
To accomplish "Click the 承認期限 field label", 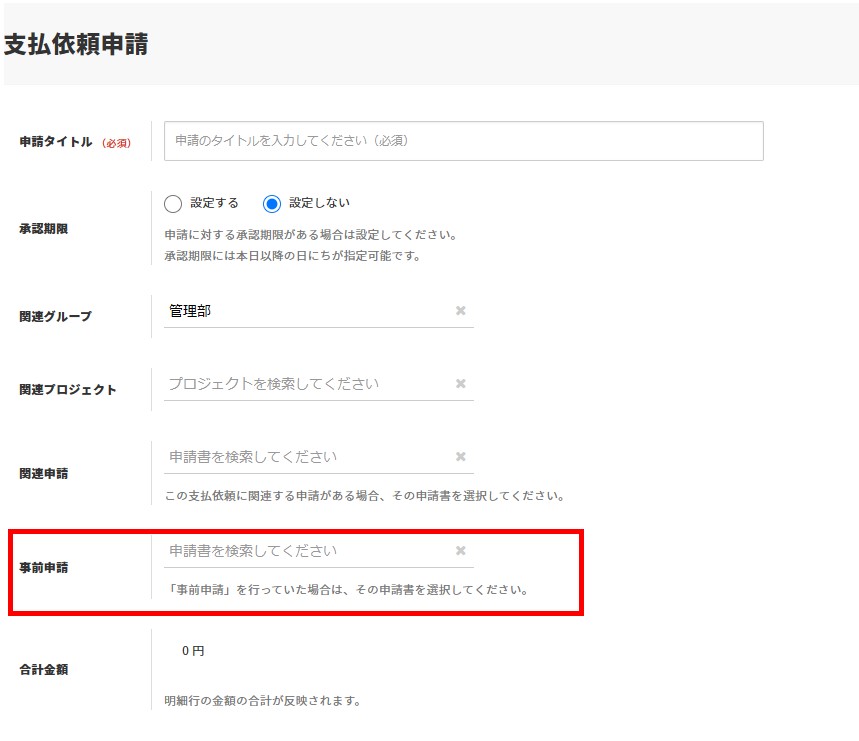I will (x=43, y=229).
